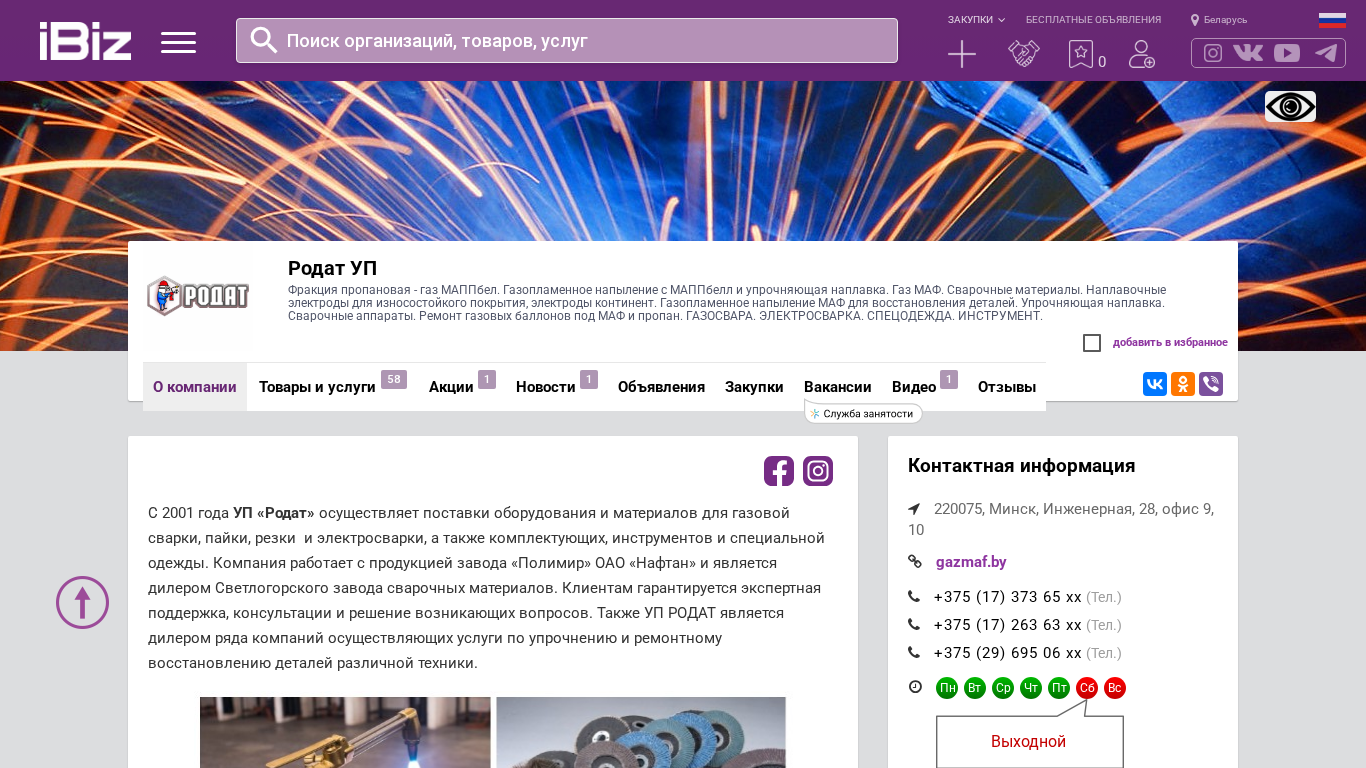Image resolution: width=1366 pixels, height=768 pixels.
Task: Share the company on VK
Action: pyautogui.click(x=1155, y=384)
